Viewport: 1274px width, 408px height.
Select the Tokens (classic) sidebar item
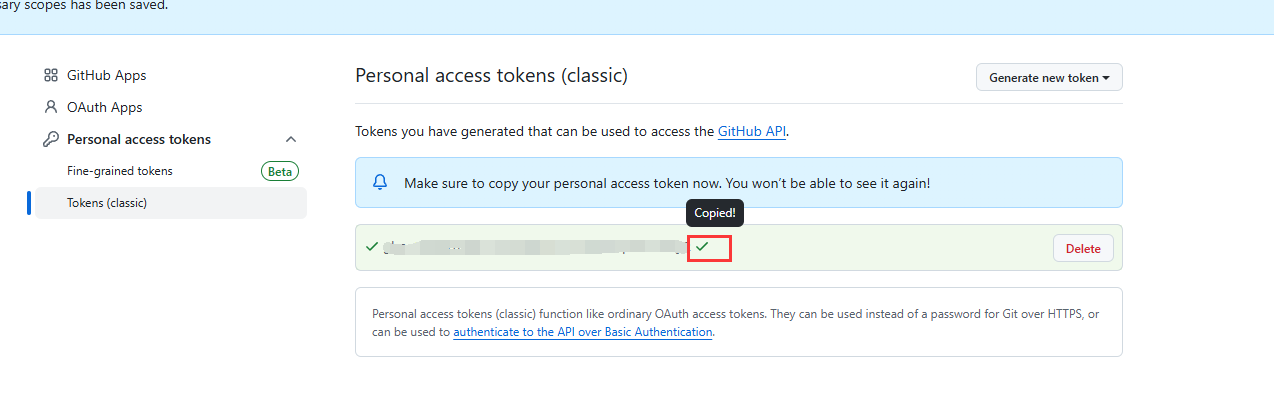(x=107, y=203)
